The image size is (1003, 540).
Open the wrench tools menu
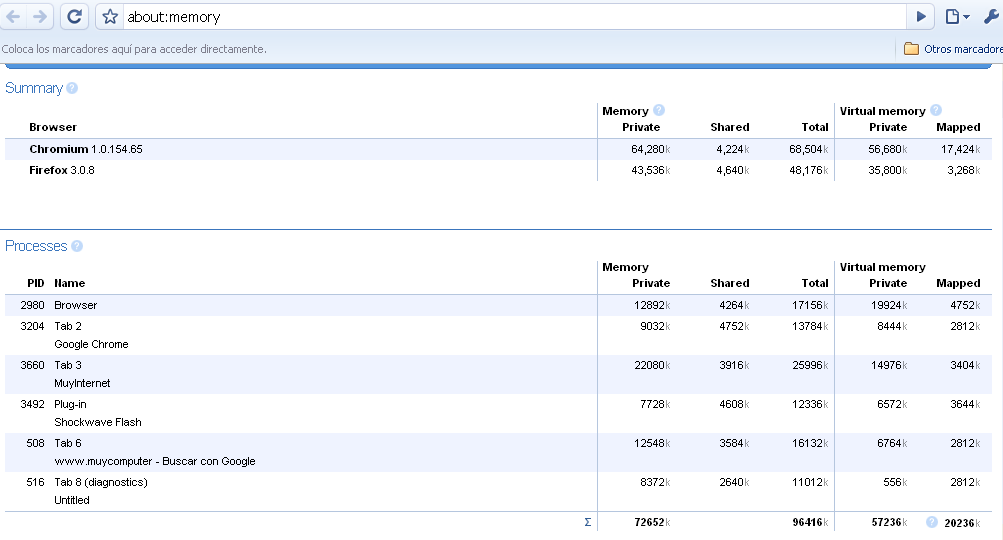click(x=991, y=16)
